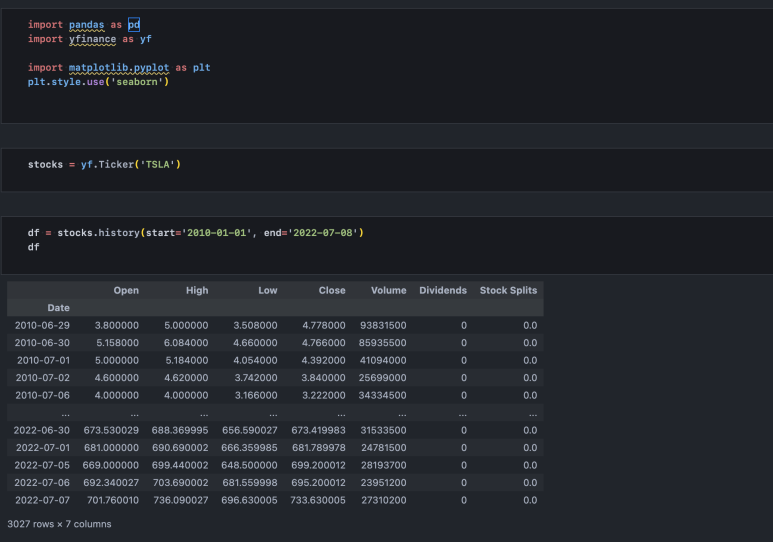The width and height of the screenshot is (773, 542).
Task: Select the row dated 2022-07-06
Action: (x=275, y=483)
